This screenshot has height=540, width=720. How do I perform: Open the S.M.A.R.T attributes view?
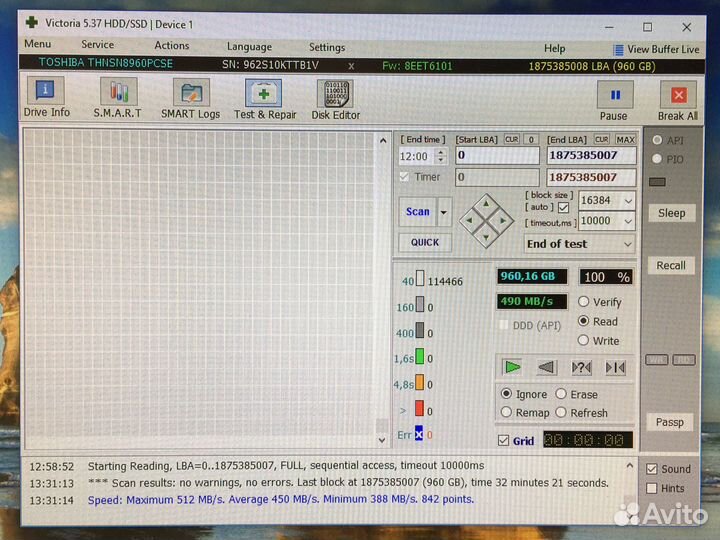pyautogui.click(x=119, y=99)
